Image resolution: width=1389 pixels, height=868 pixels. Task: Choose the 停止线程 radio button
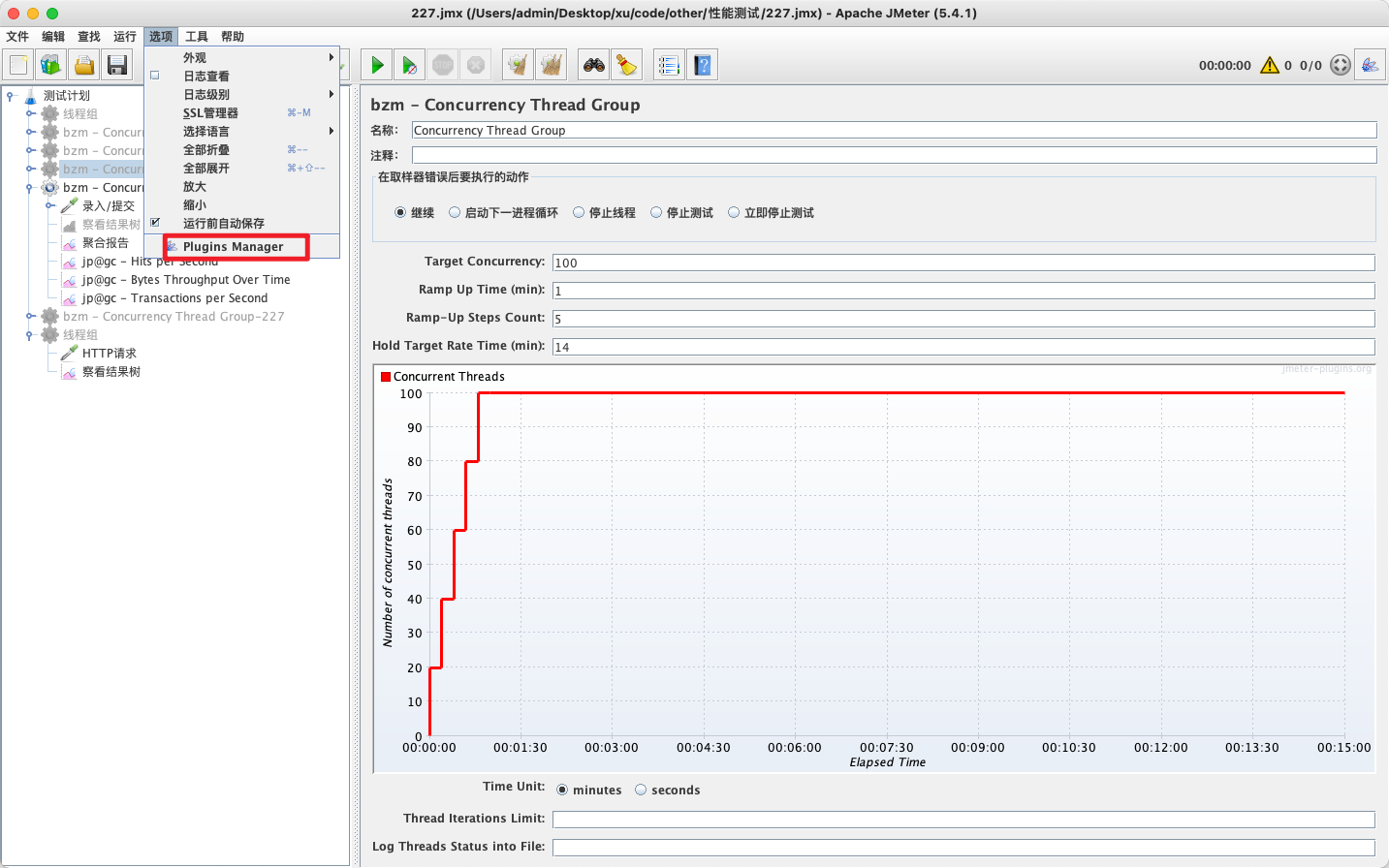point(579,213)
